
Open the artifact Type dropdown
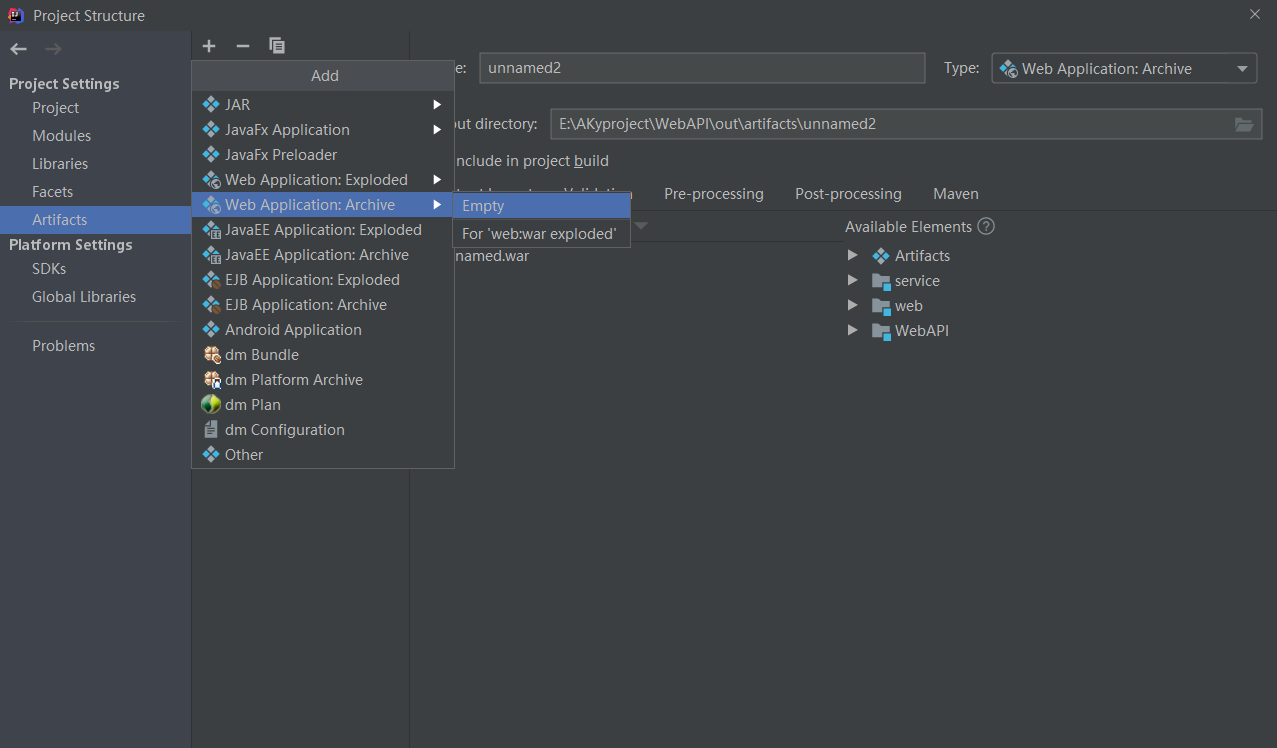1124,69
